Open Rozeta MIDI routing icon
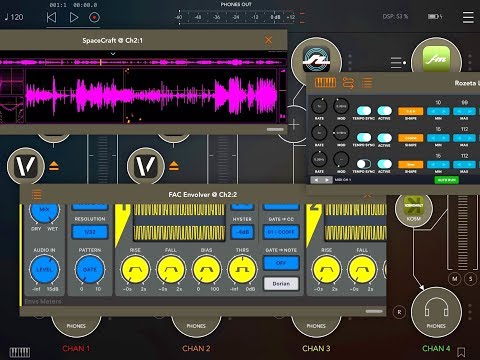 point(348,83)
